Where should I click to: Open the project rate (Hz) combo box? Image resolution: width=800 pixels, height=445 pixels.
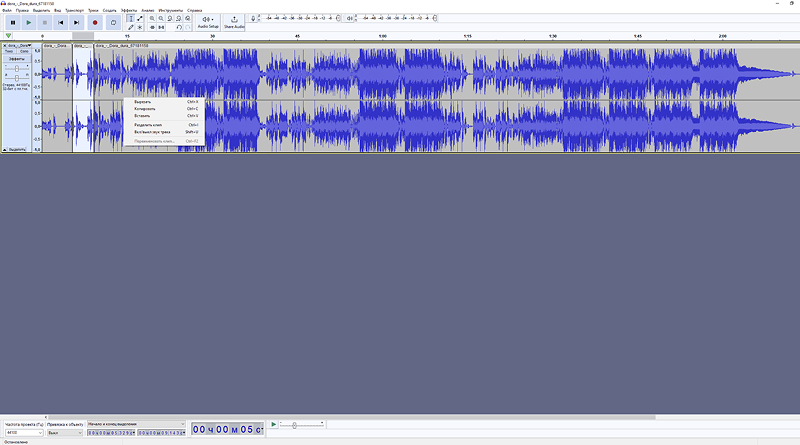24,433
